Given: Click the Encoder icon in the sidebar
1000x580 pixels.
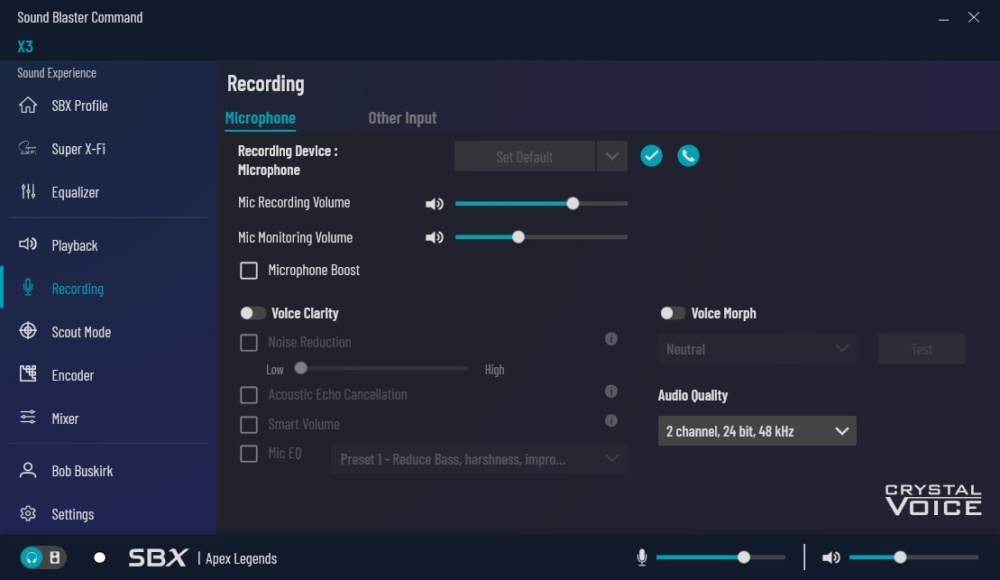Looking at the screenshot, I should tap(27, 375).
